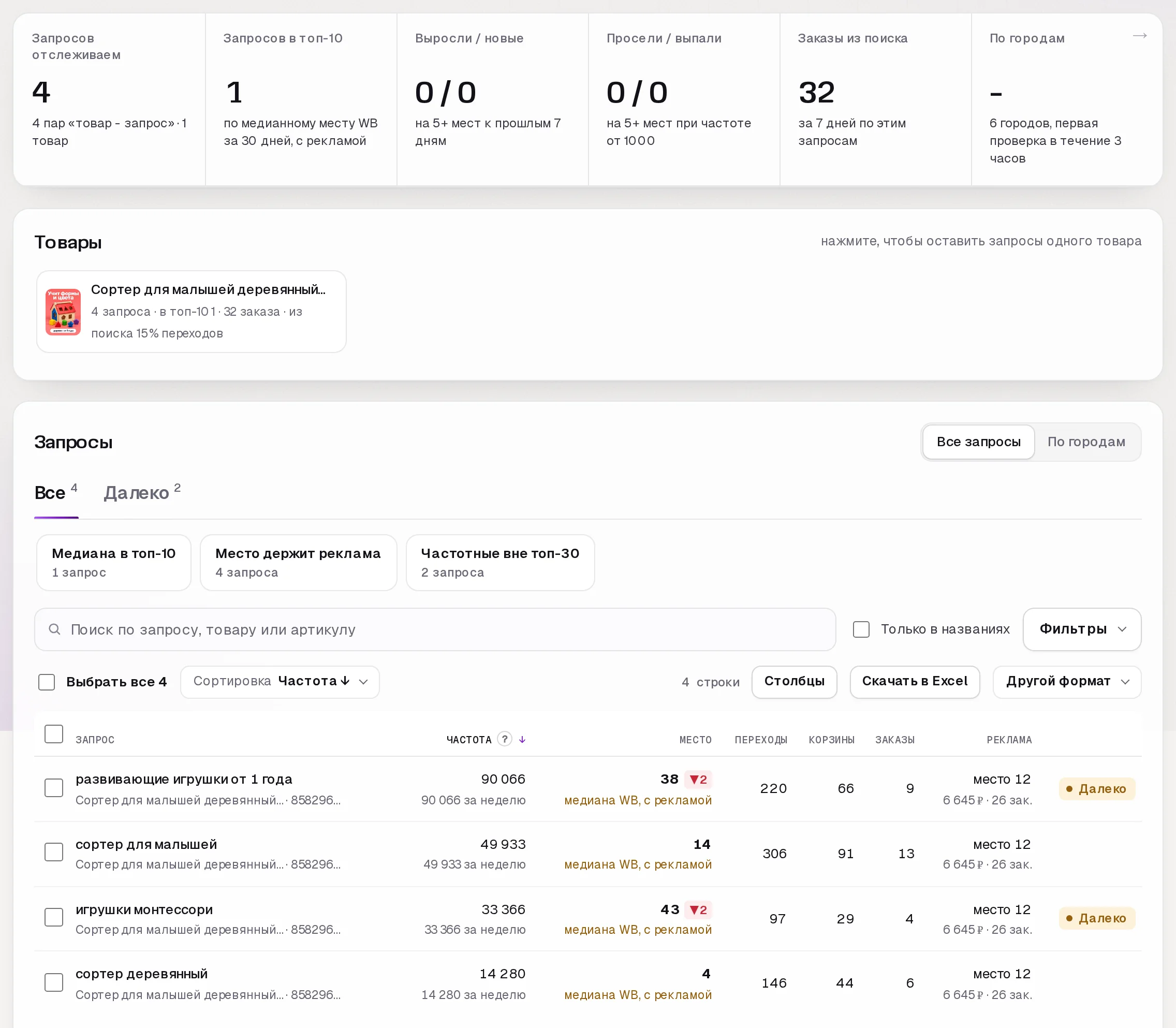Open the Сортировка Частота dropdown

click(x=280, y=682)
